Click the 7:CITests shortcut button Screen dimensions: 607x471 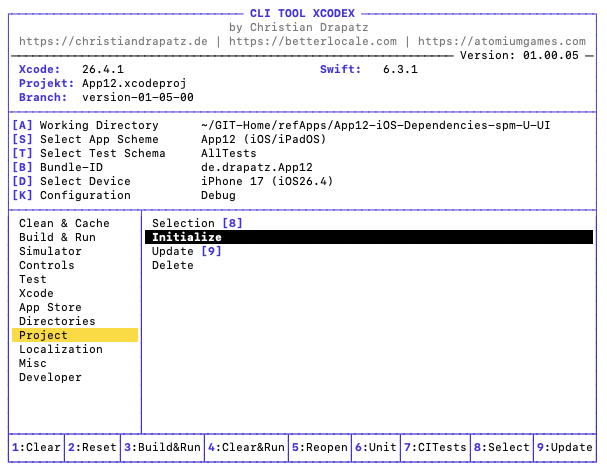tap(436, 447)
